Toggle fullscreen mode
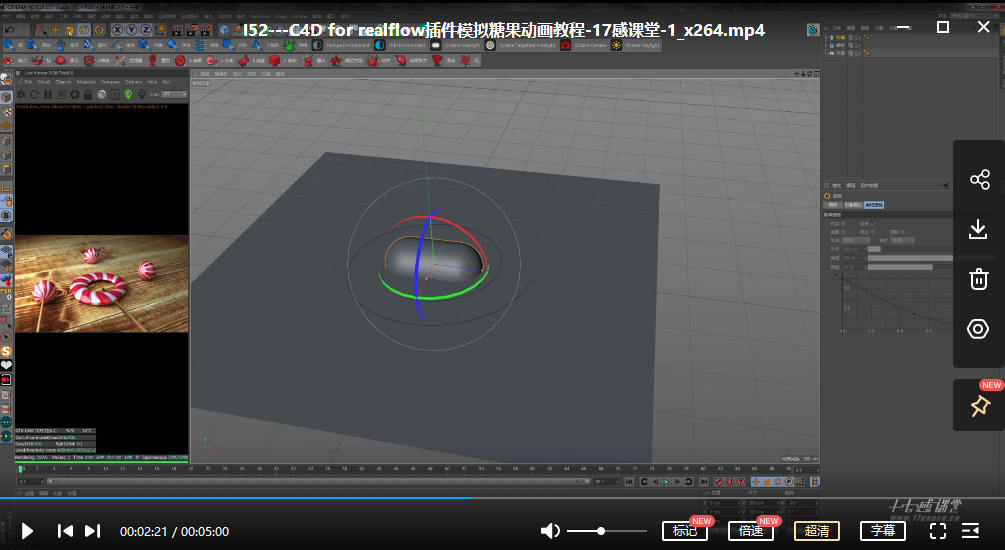The image size is (1005, 550). [x=938, y=531]
